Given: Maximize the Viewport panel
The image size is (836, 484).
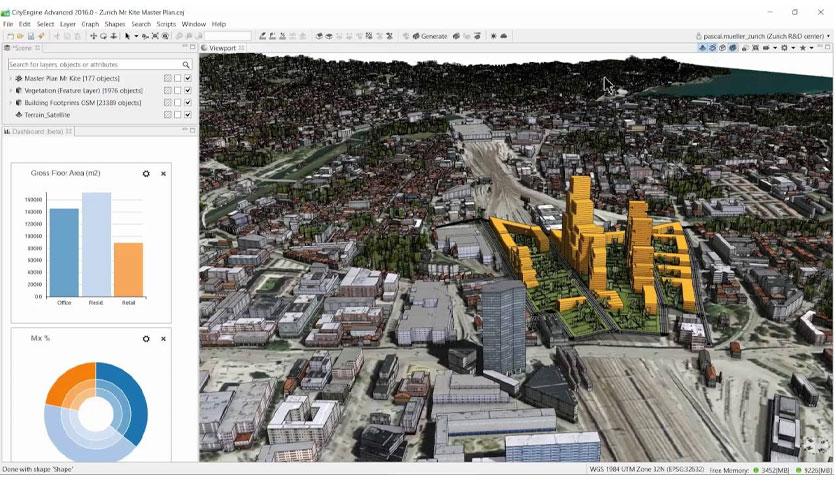Looking at the screenshot, I should coord(827,47).
